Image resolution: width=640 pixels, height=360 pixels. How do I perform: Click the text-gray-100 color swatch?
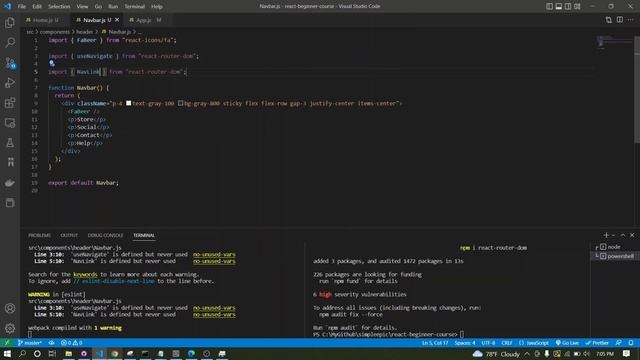coord(129,103)
